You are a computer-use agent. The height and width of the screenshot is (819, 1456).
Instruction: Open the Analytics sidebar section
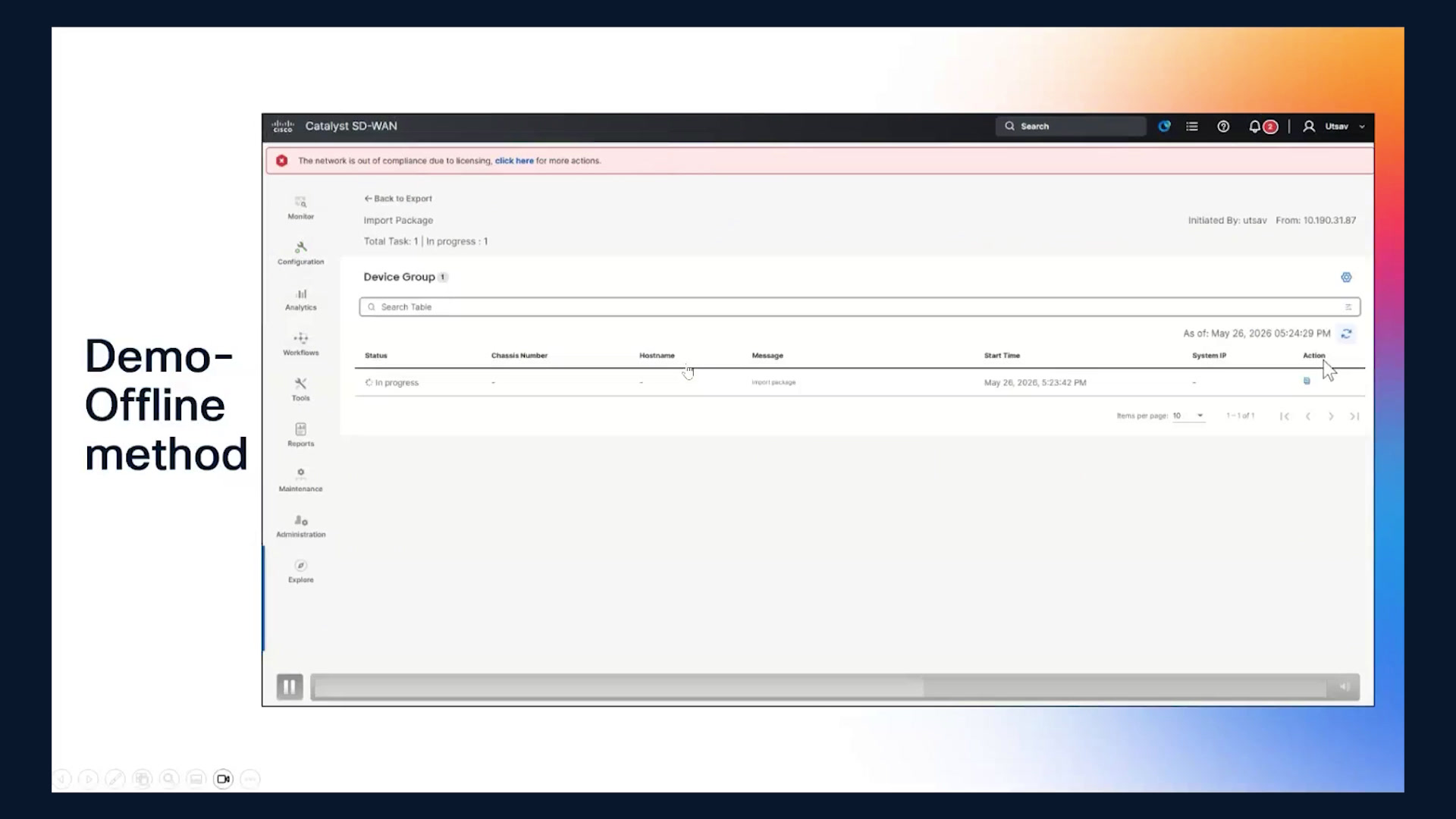click(300, 299)
